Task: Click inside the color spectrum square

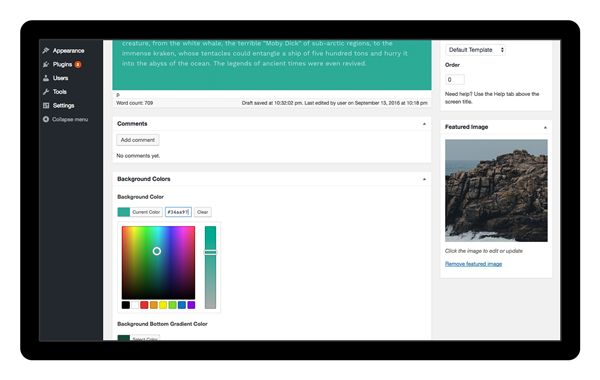Action: (x=158, y=263)
